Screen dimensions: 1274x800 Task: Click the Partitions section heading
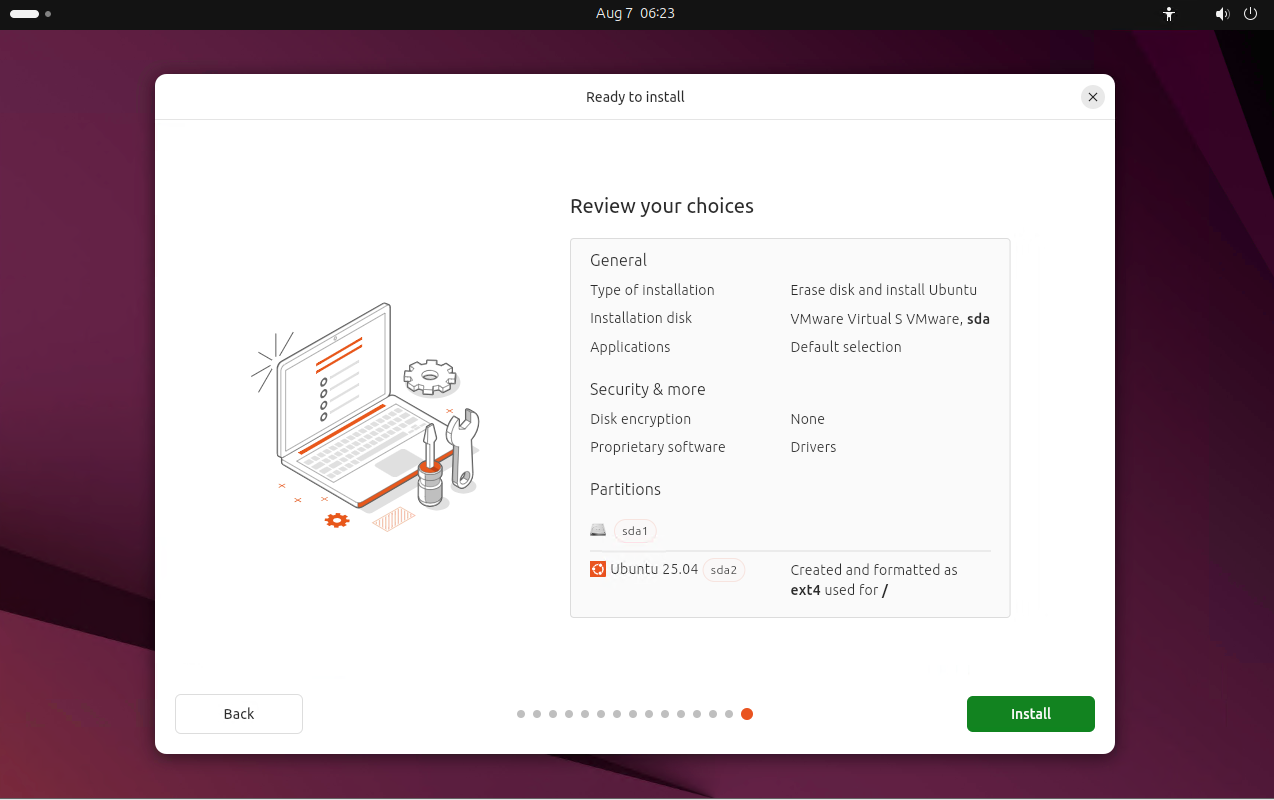coord(625,489)
